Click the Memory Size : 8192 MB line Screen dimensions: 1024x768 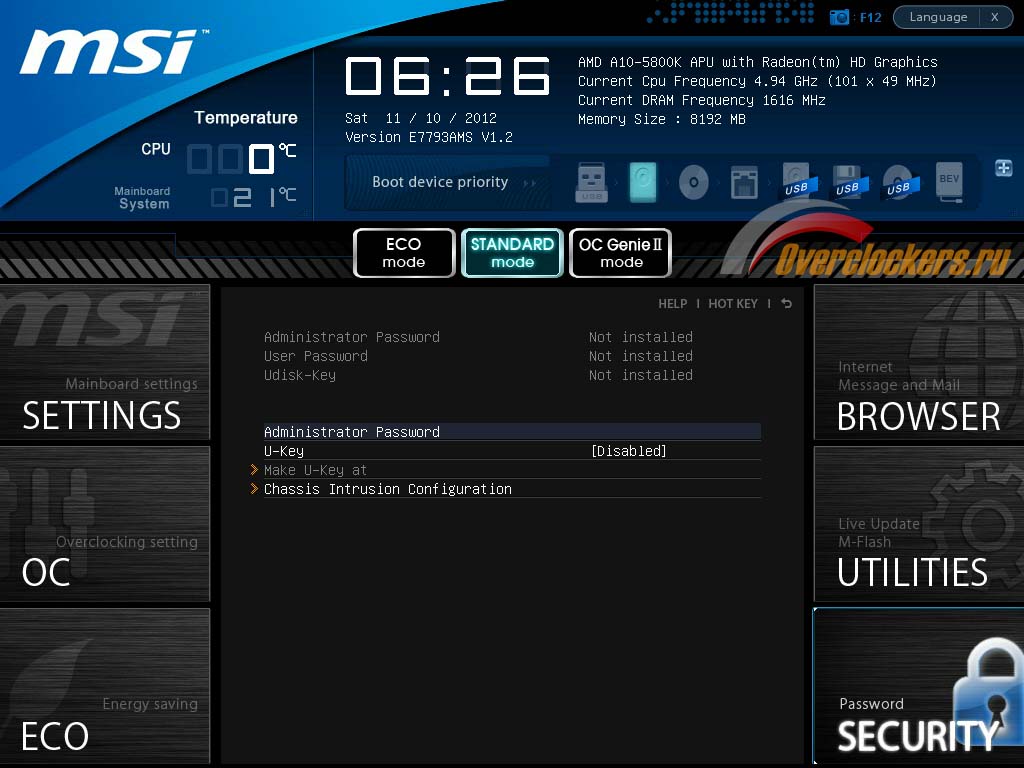(x=662, y=119)
